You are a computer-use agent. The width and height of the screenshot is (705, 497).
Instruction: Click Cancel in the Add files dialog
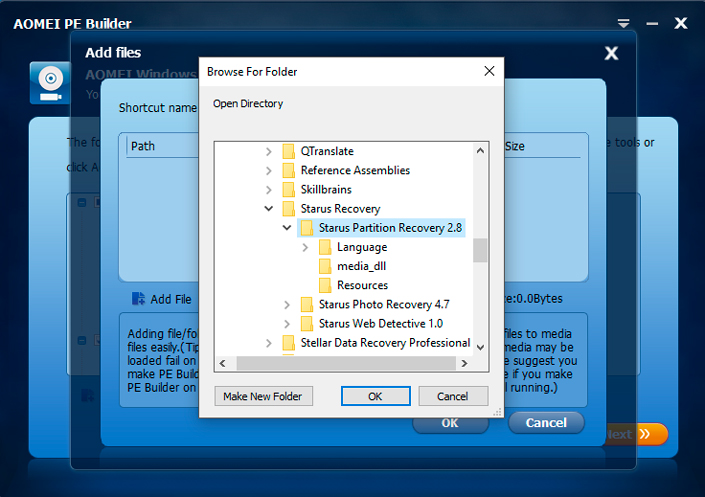click(x=546, y=423)
